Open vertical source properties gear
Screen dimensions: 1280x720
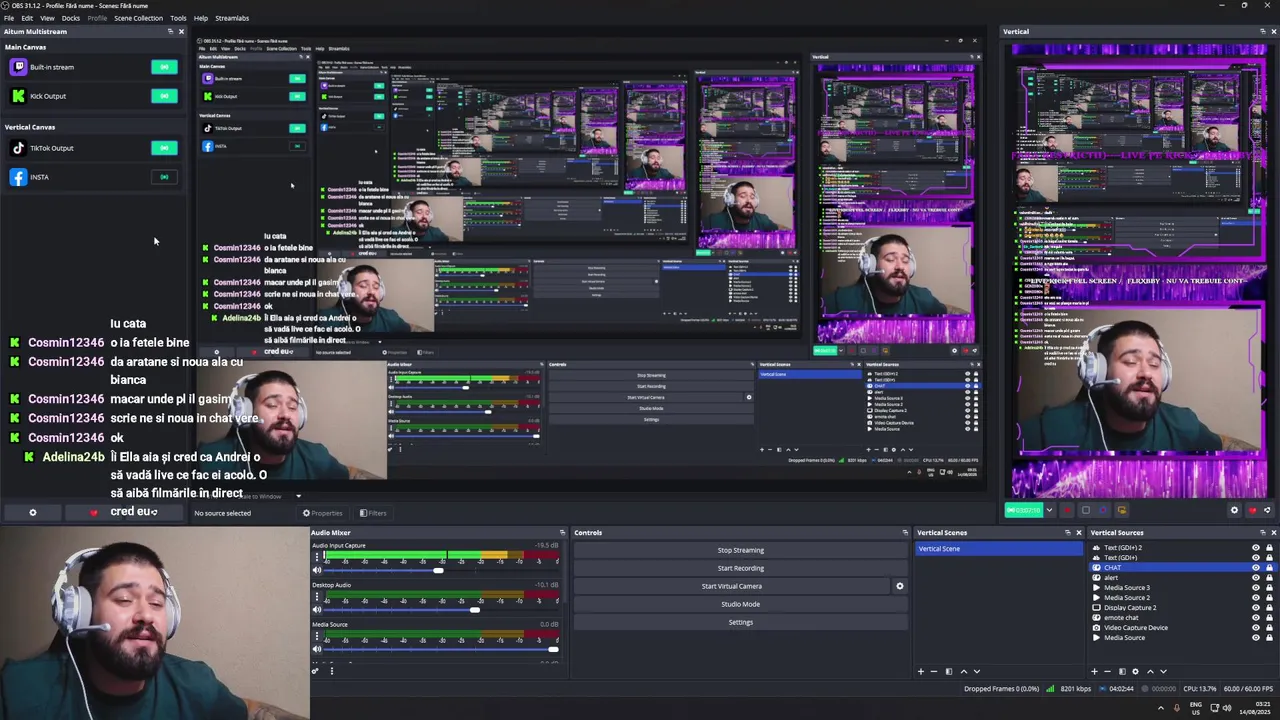(x=1135, y=672)
